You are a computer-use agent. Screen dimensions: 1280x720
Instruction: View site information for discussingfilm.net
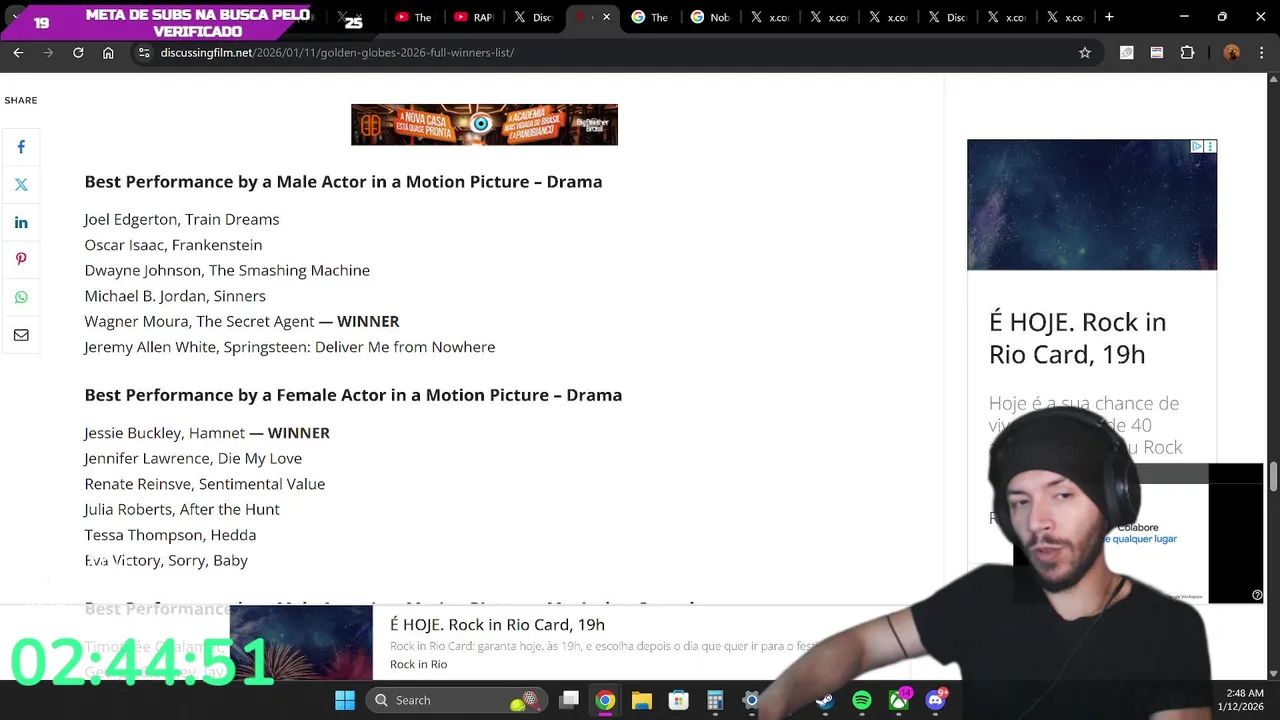coord(144,52)
